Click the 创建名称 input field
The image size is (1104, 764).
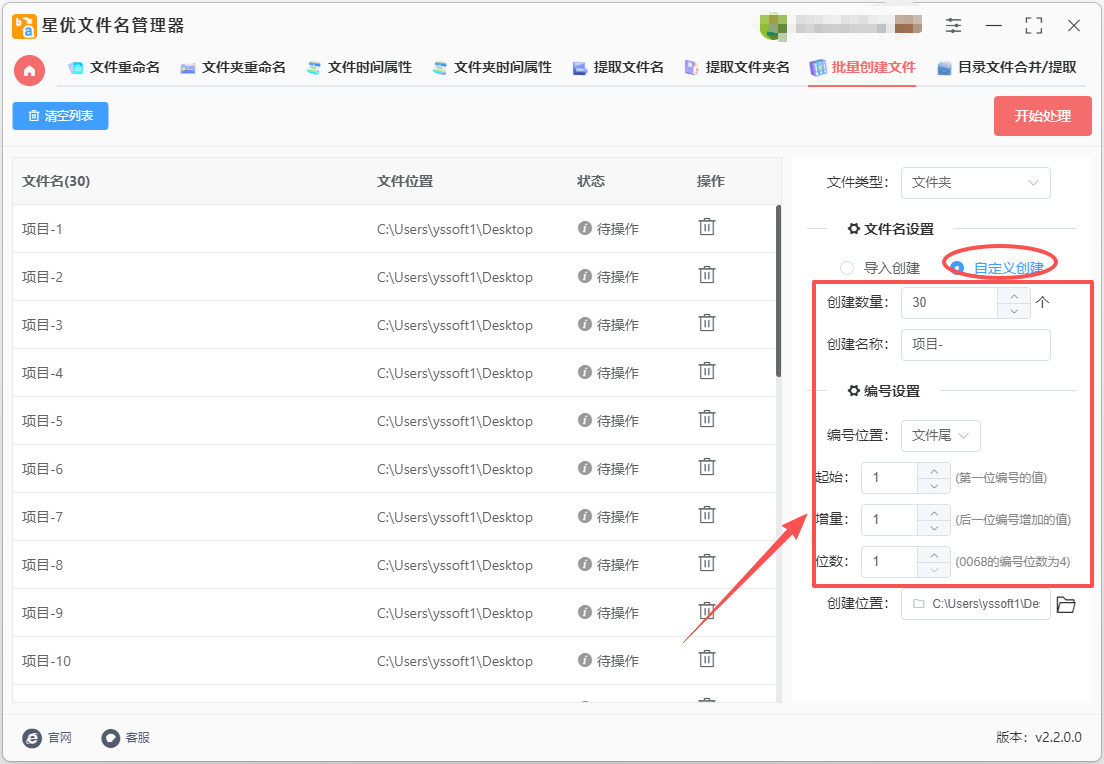975,345
